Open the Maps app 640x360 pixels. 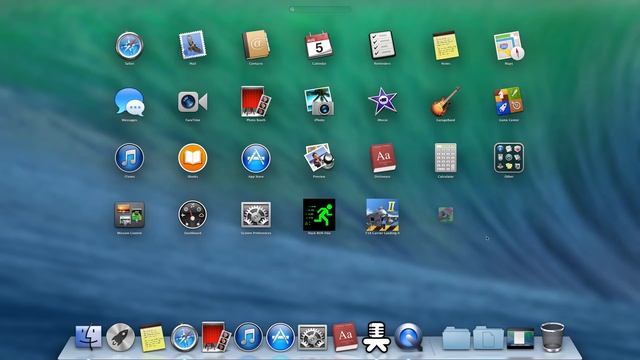(x=509, y=46)
